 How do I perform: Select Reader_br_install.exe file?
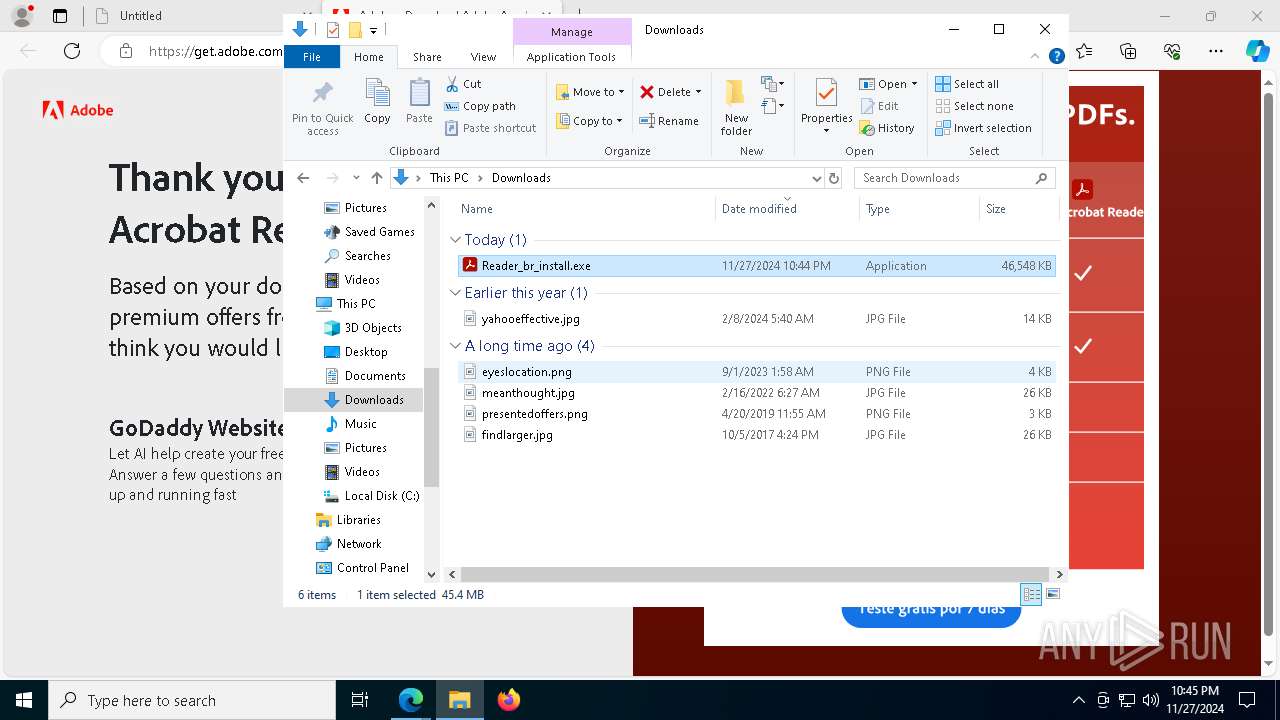pyautogui.click(x=757, y=266)
